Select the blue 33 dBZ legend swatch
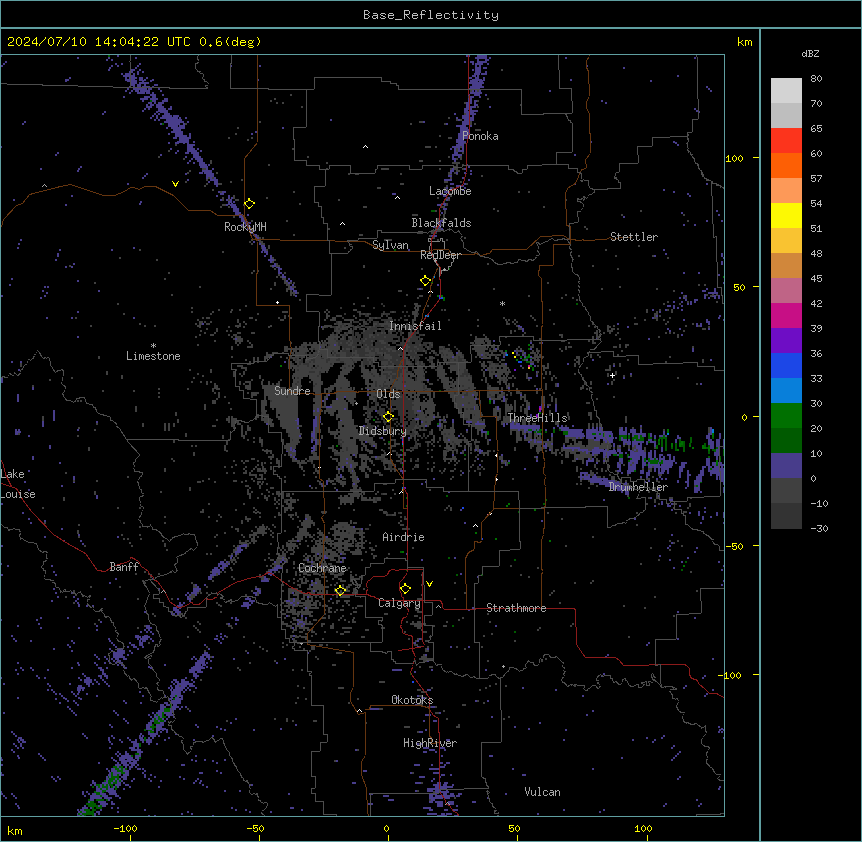The image size is (862, 842). click(x=786, y=365)
